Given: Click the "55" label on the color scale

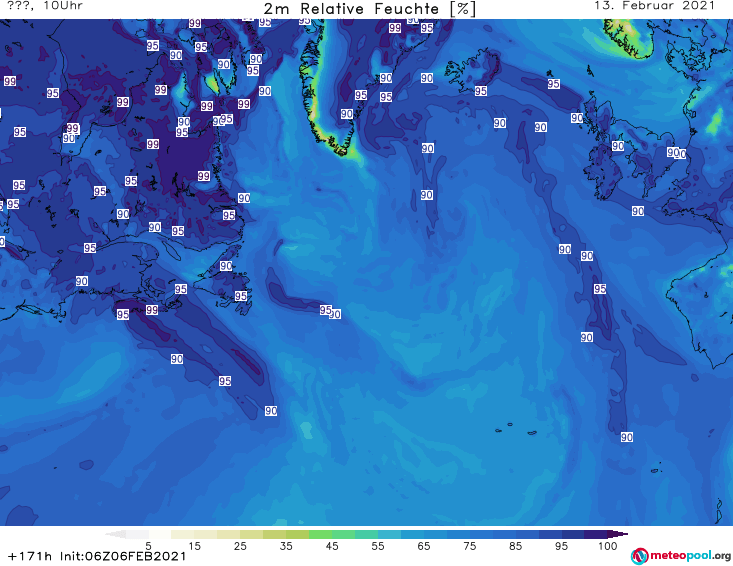Looking at the screenshot, I should click(378, 546).
